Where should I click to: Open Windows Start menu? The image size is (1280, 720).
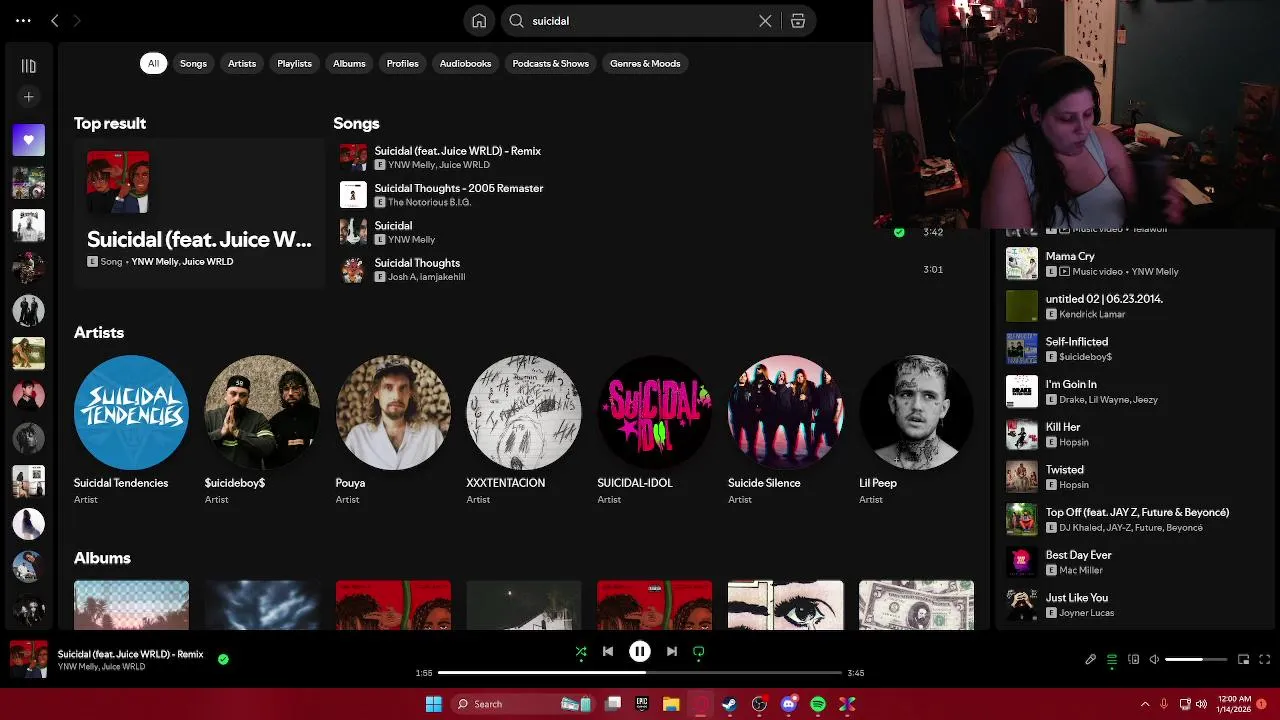[433, 704]
